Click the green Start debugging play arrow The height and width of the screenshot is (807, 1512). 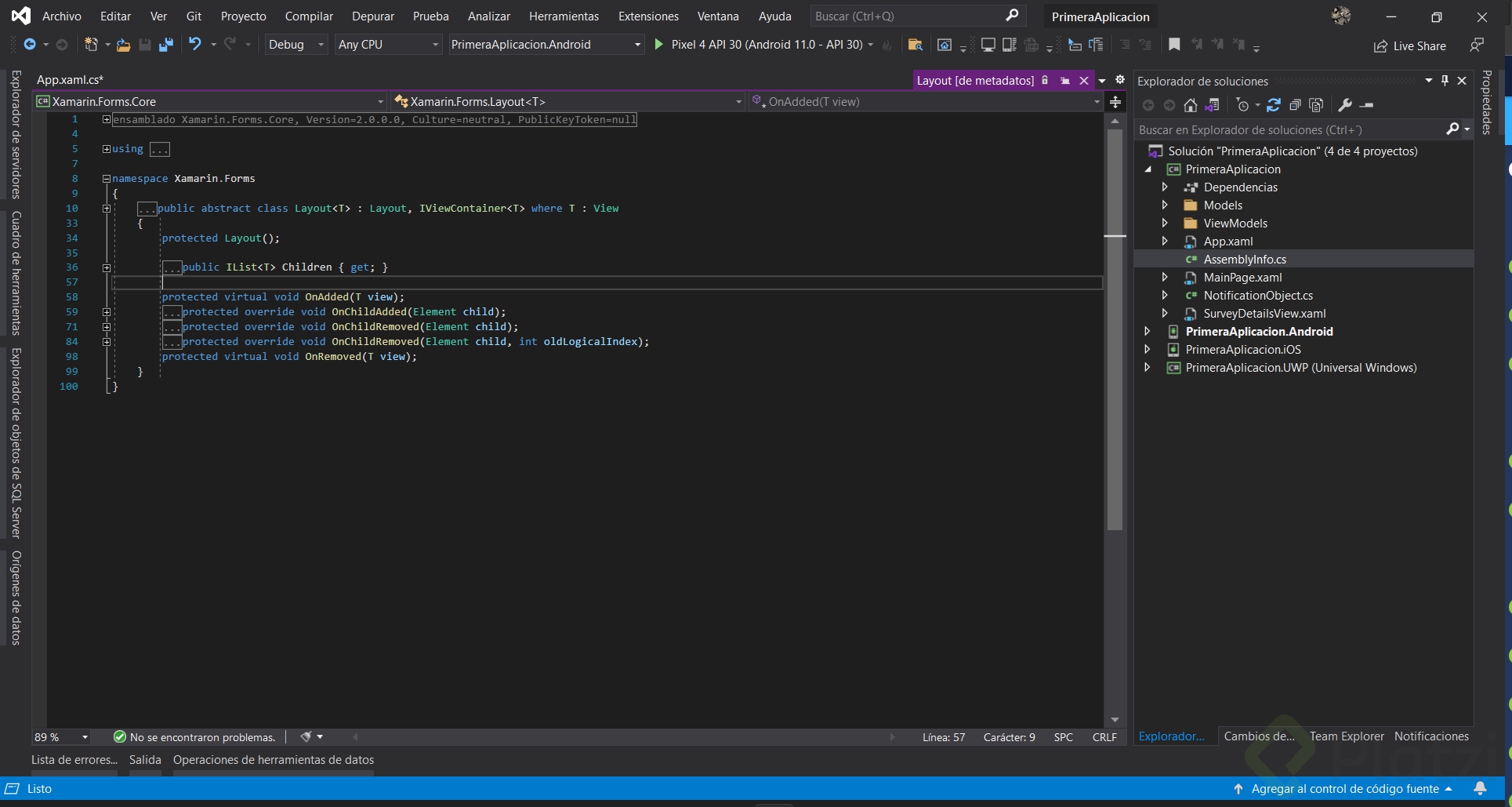tap(658, 45)
